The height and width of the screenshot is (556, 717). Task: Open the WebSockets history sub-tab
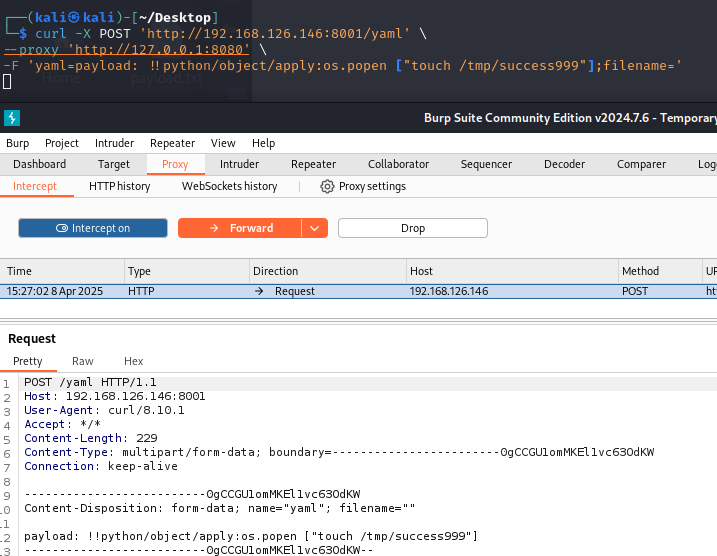[x=230, y=187]
